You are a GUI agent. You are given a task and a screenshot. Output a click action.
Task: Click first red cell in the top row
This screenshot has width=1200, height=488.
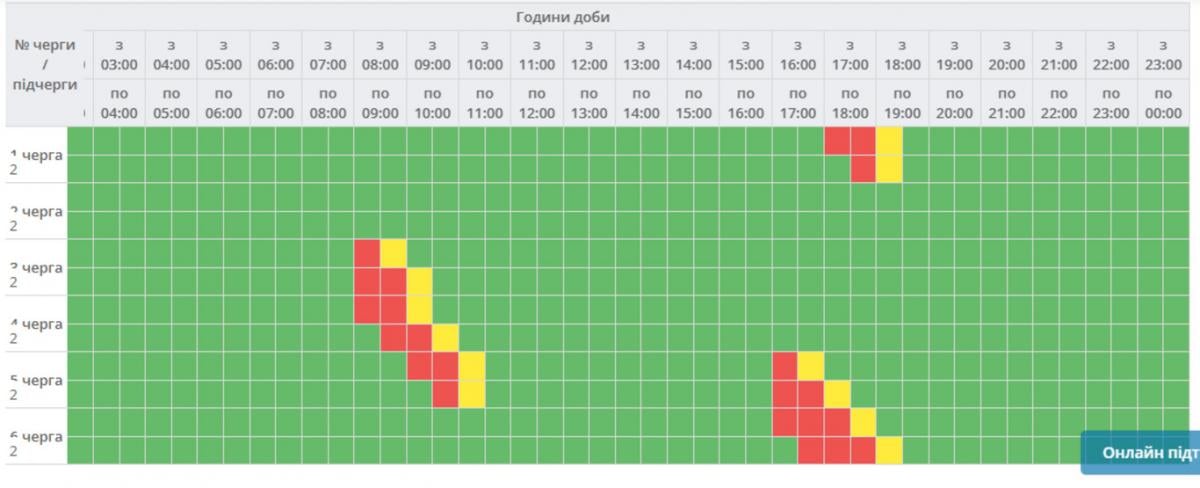[837, 141]
